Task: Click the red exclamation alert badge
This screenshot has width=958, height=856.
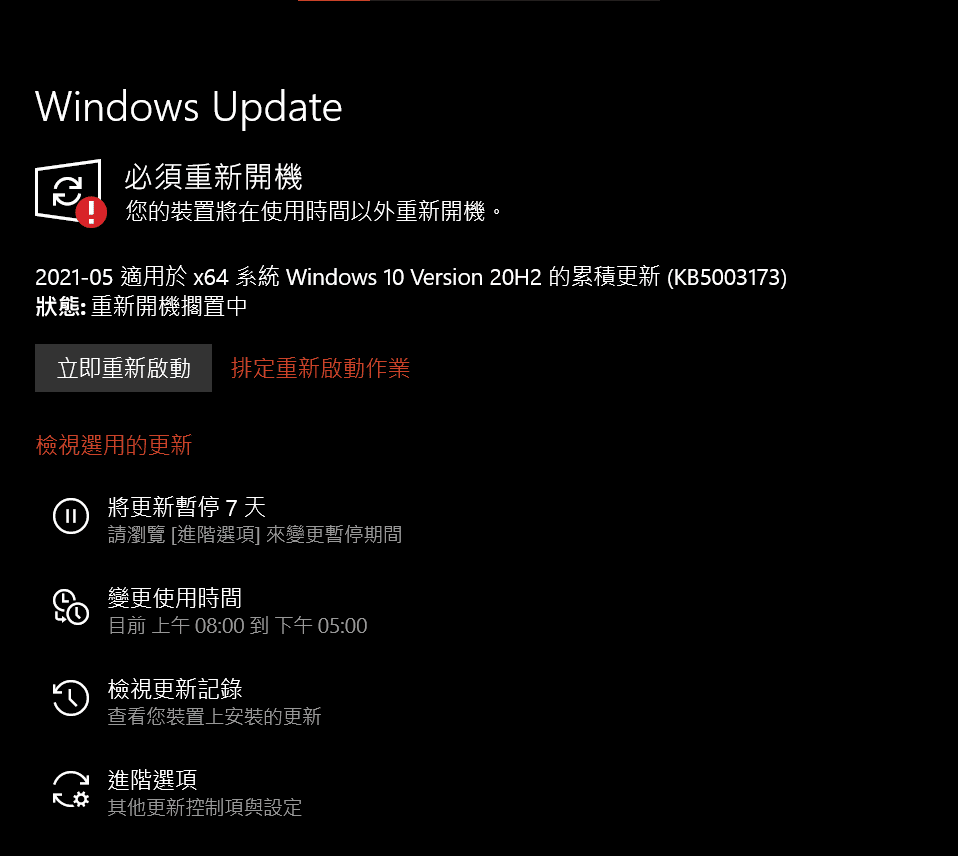Action: (x=92, y=212)
